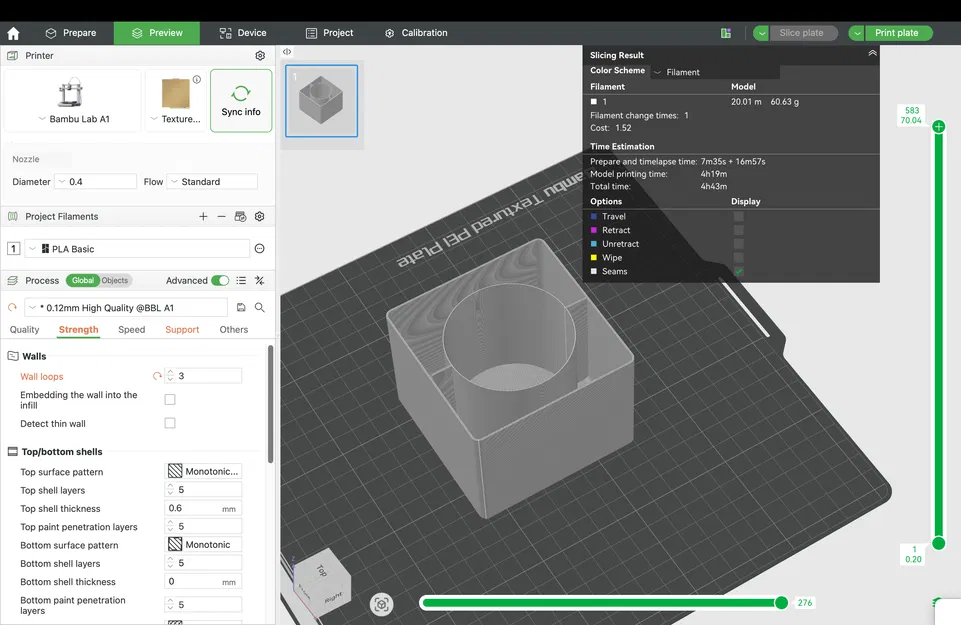961x625 pixels.
Task: Reset Wall loops to default value
Action: 157,377
